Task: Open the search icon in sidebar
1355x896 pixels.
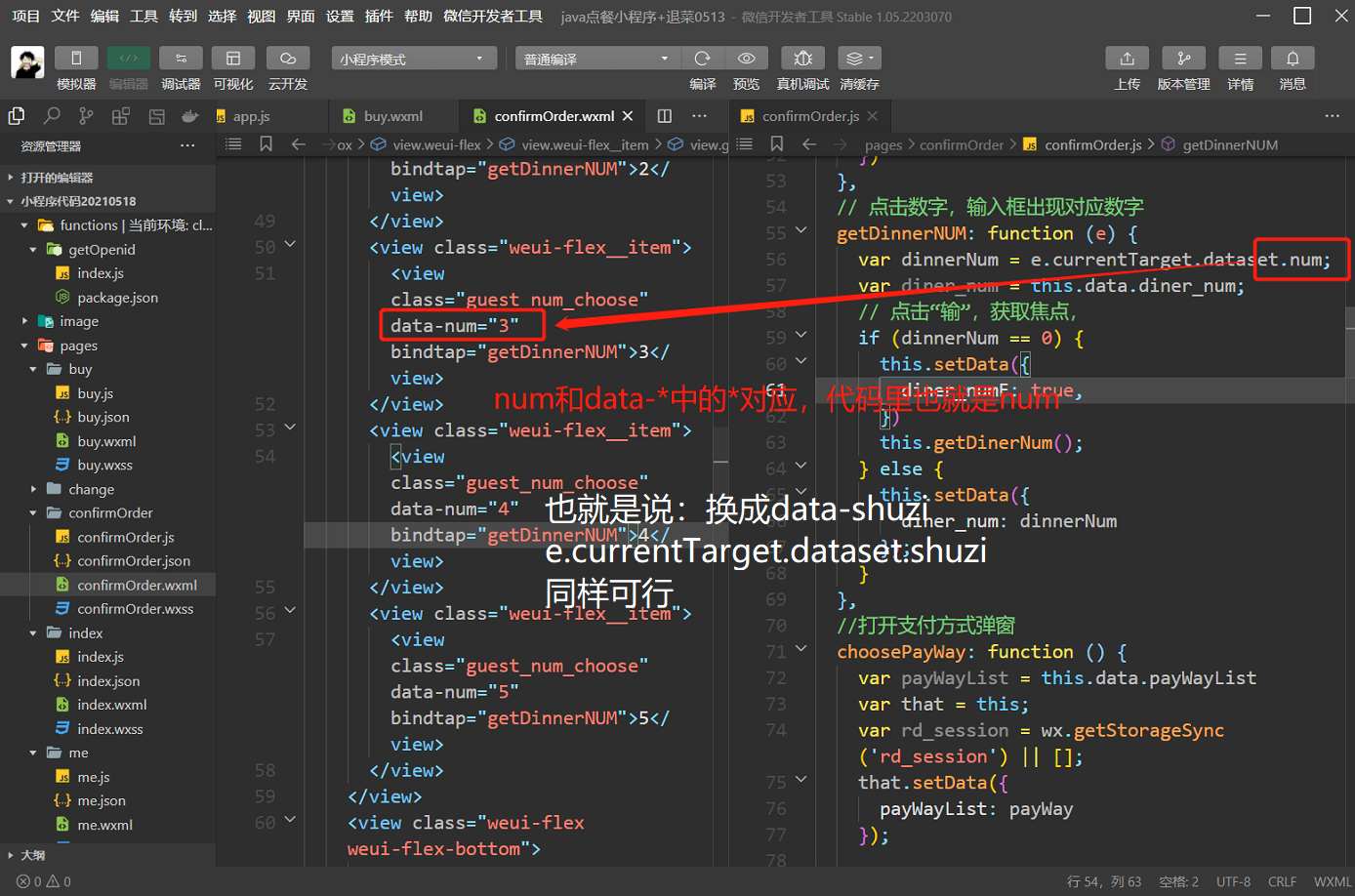Action: click(x=52, y=116)
